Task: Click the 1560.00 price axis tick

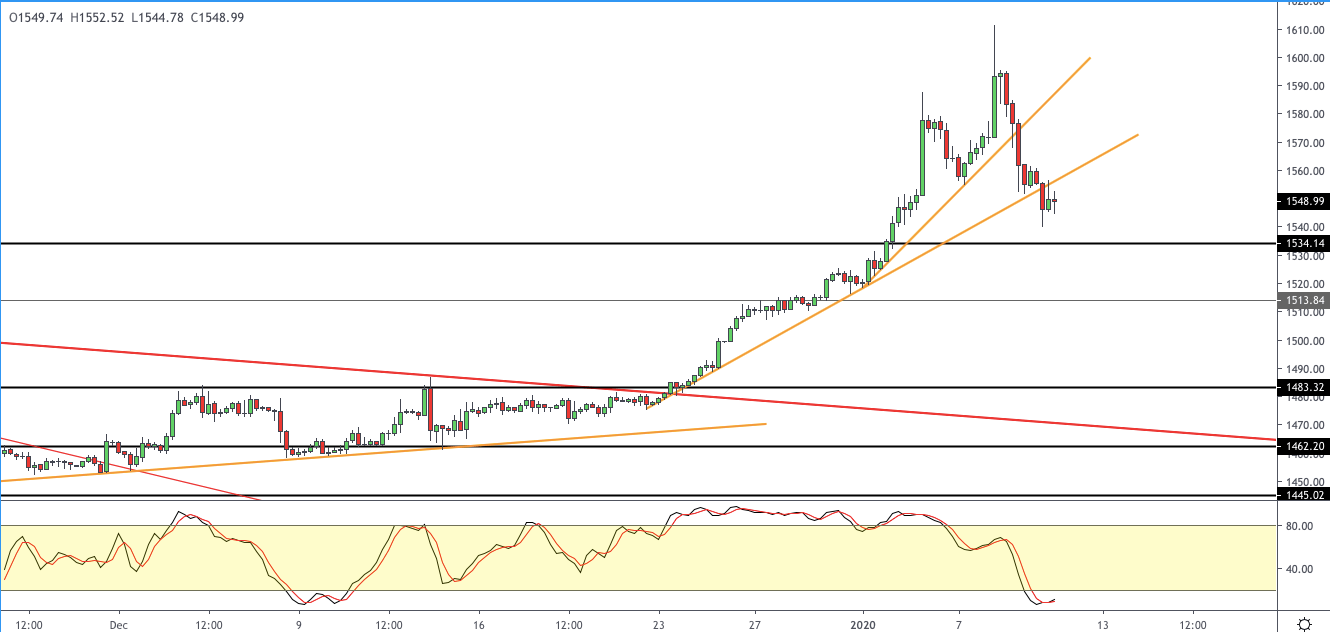Action: coord(1305,171)
